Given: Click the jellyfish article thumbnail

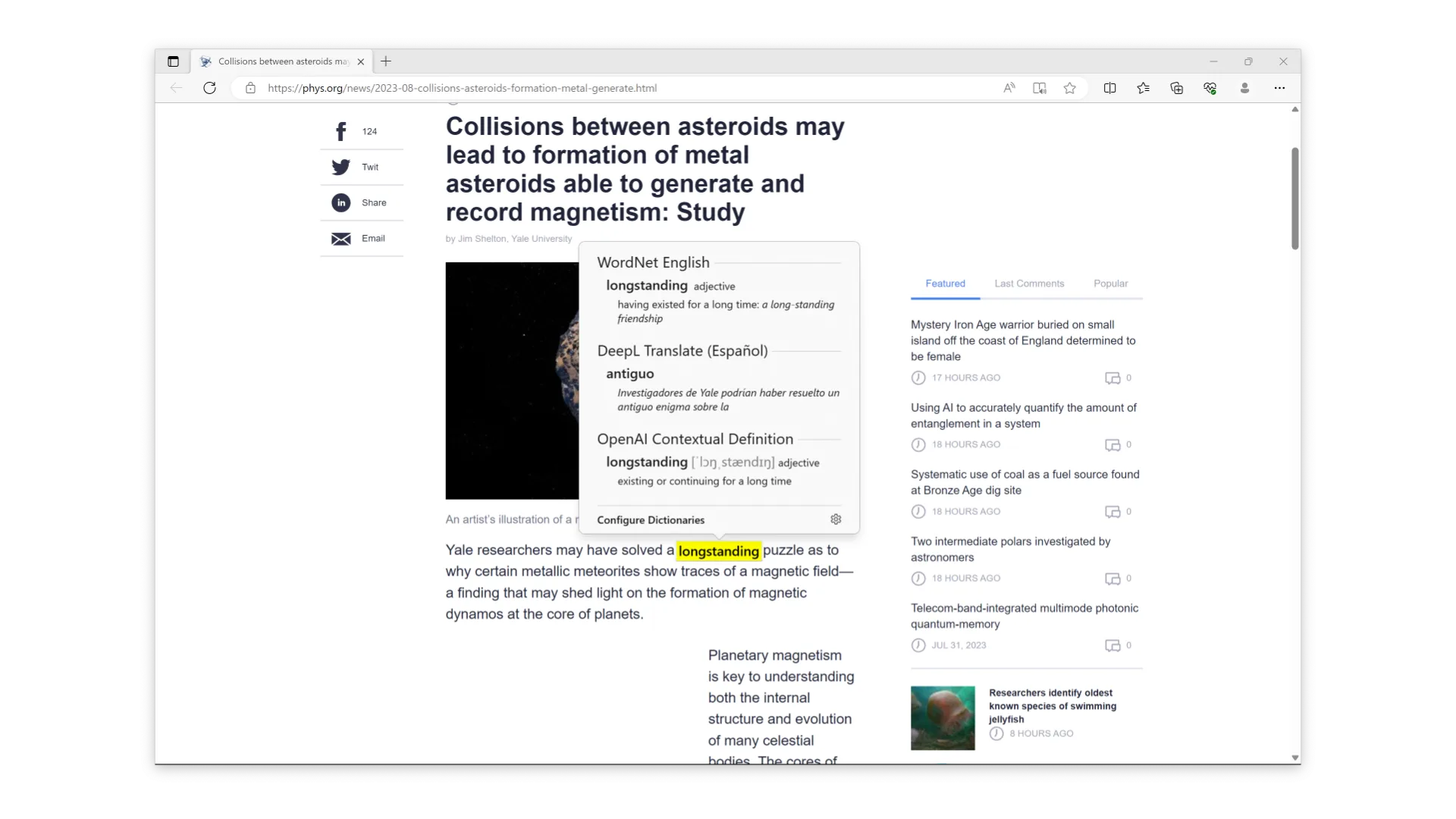Looking at the screenshot, I should tap(943, 718).
